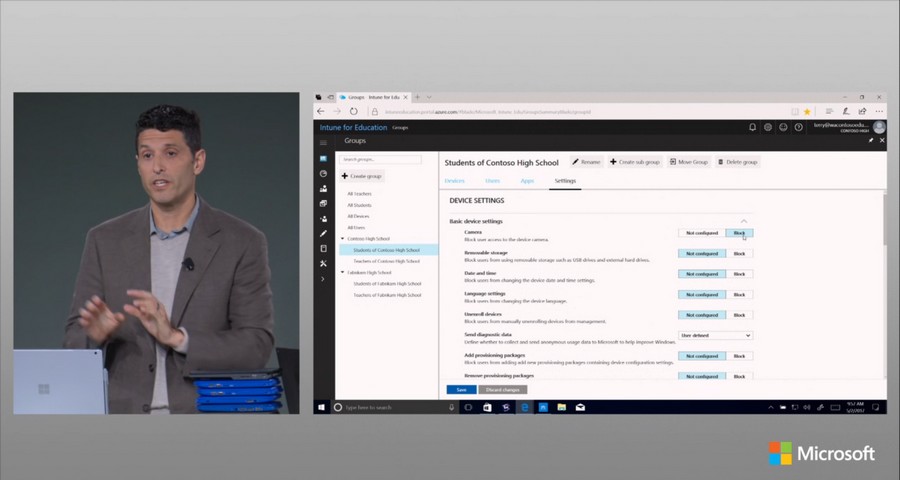900x480 pixels.
Task: Click the Create group button
Action: coord(362,176)
